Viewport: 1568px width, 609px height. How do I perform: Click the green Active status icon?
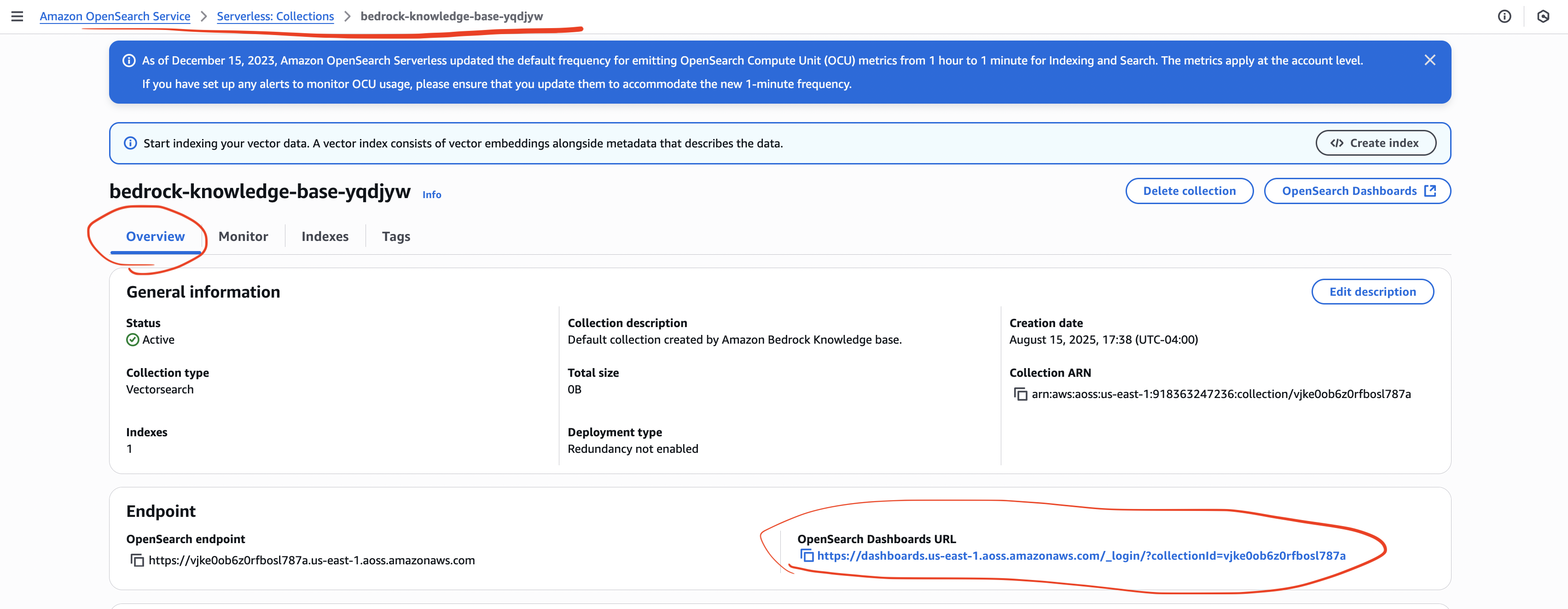[133, 340]
